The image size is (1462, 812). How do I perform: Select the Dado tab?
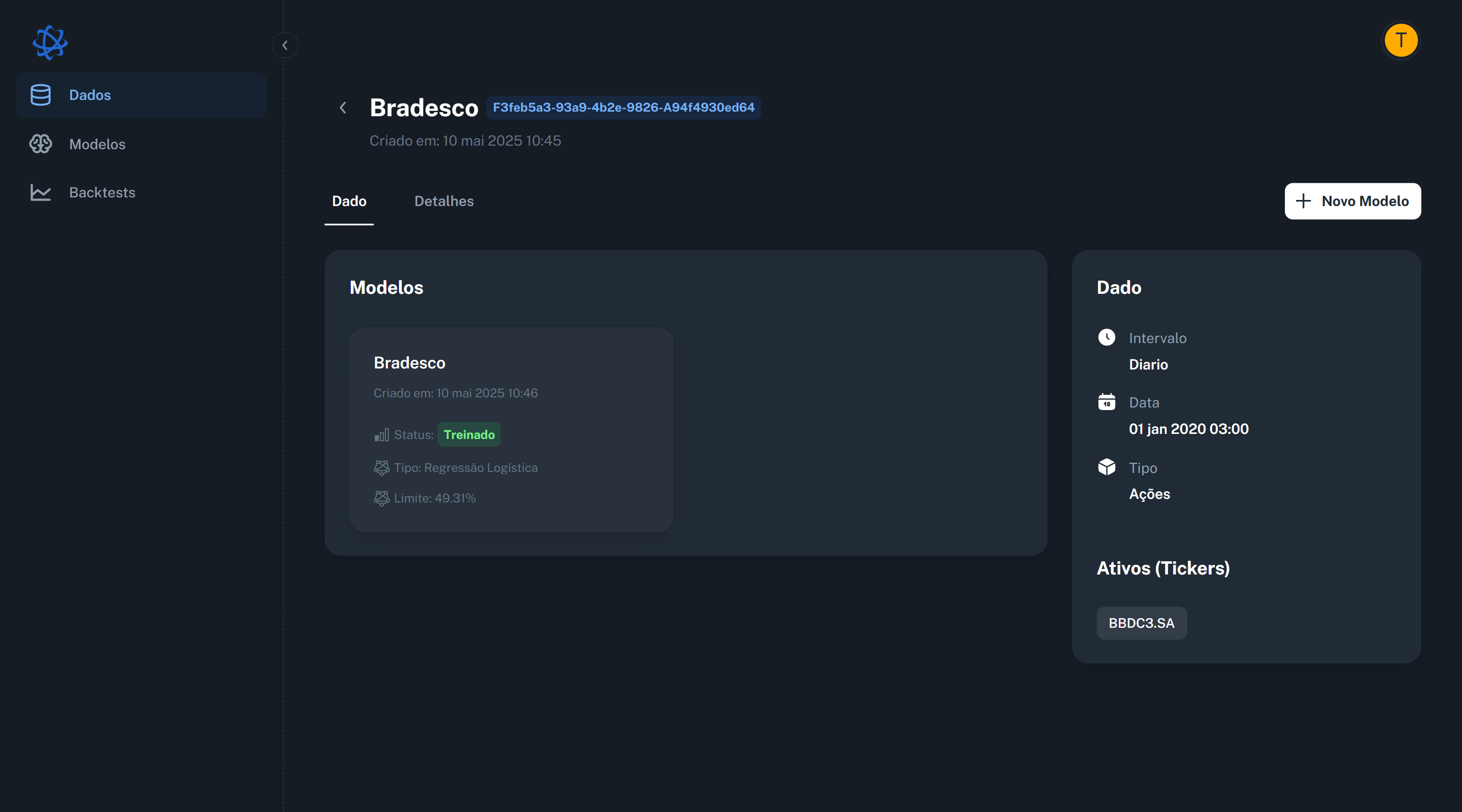(x=349, y=201)
